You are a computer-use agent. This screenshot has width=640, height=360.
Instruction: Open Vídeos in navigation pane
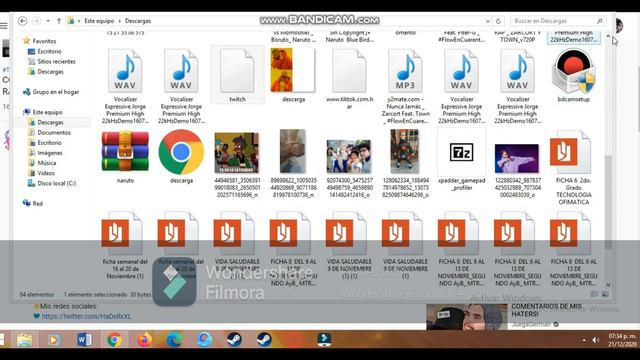46,173
